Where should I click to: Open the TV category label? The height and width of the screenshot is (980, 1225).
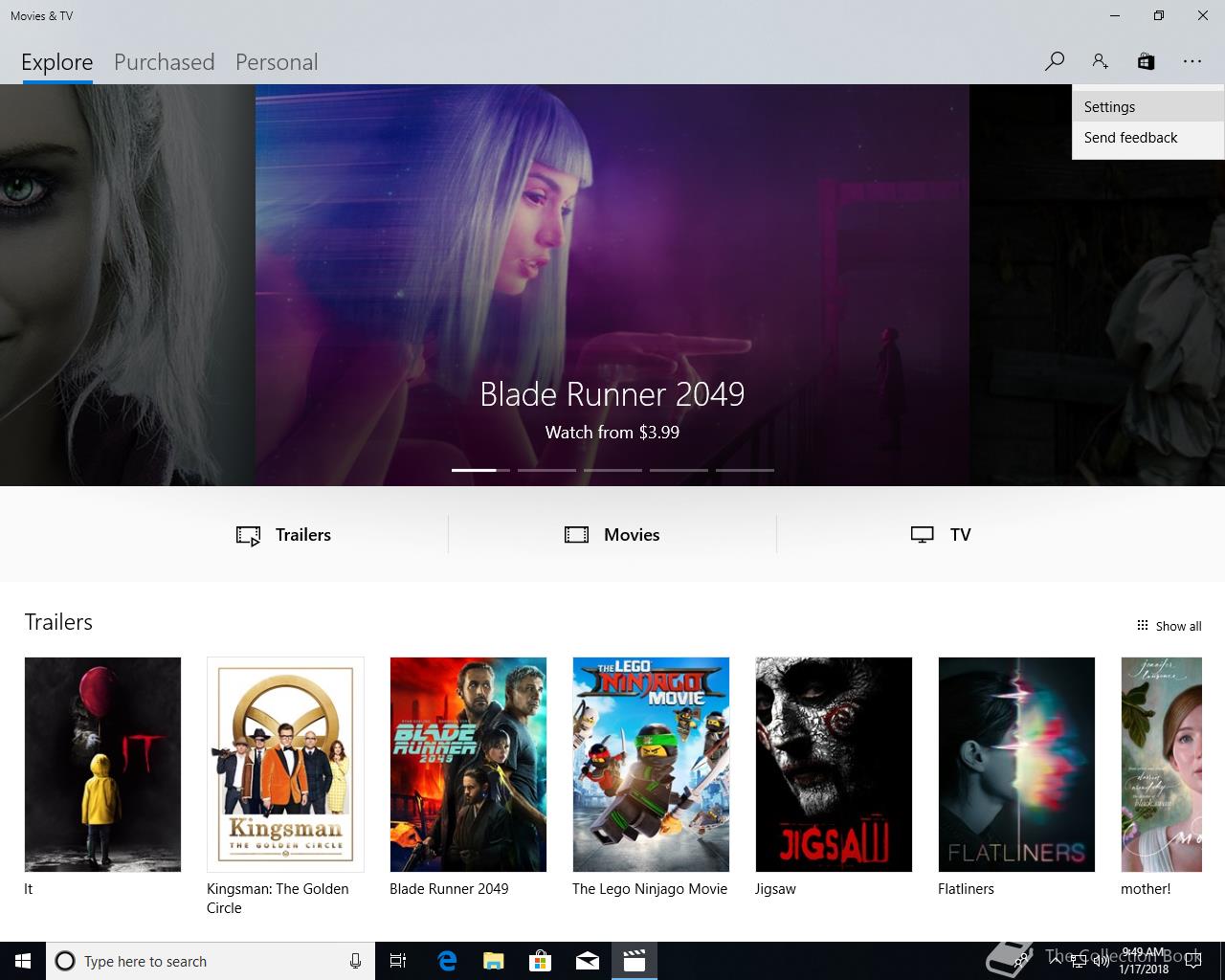[x=961, y=535]
